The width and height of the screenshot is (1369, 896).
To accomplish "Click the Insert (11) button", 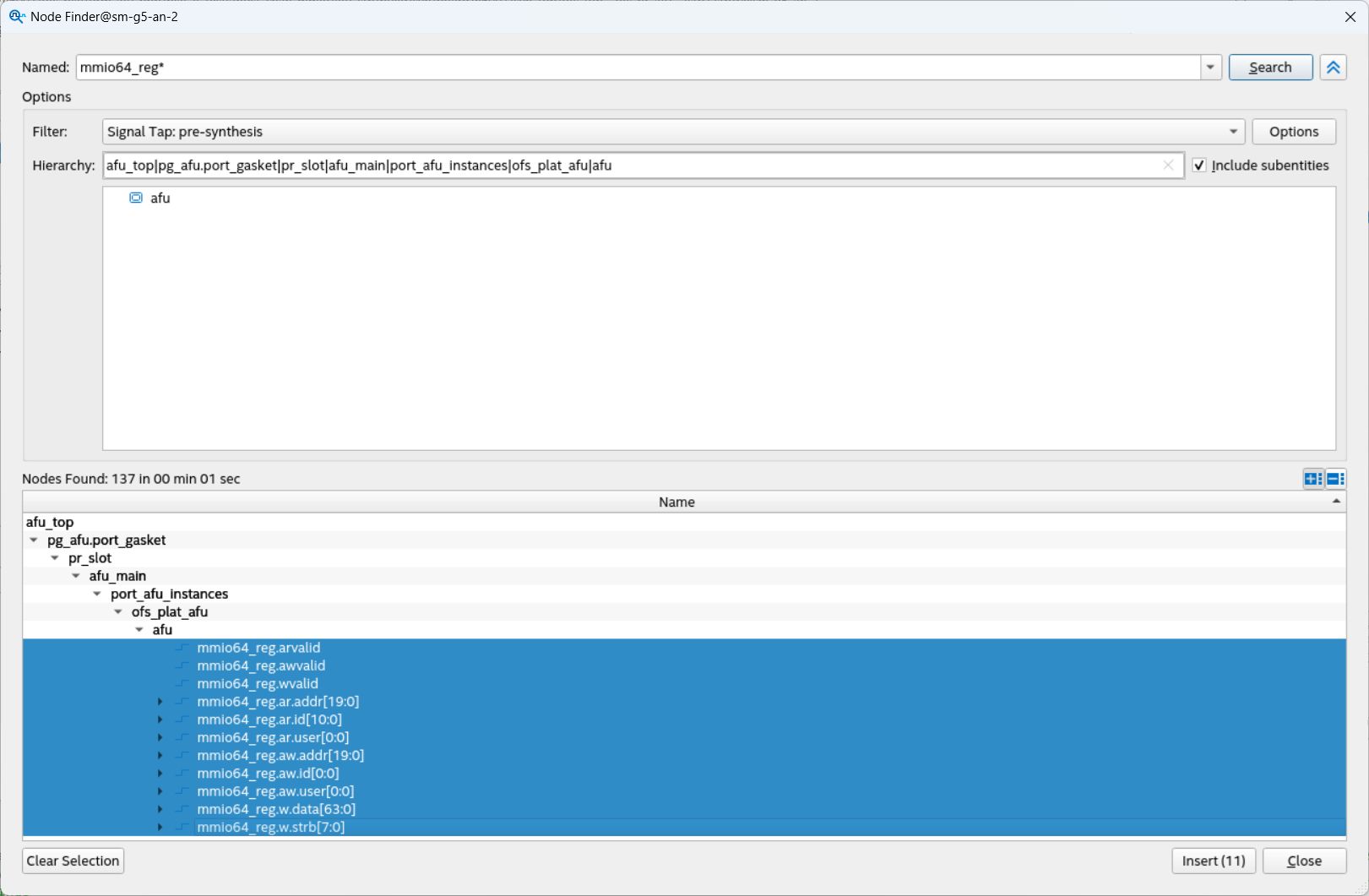I will 1214,861.
